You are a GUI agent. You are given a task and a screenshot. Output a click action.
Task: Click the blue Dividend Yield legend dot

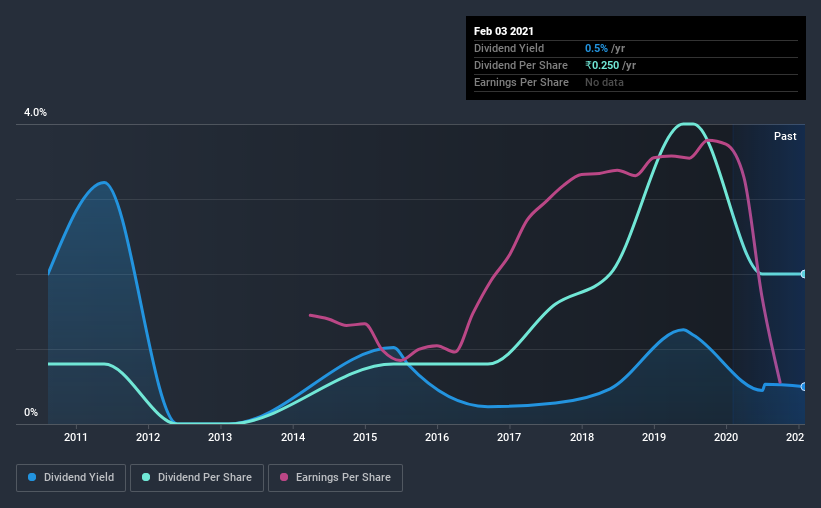(x=32, y=477)
